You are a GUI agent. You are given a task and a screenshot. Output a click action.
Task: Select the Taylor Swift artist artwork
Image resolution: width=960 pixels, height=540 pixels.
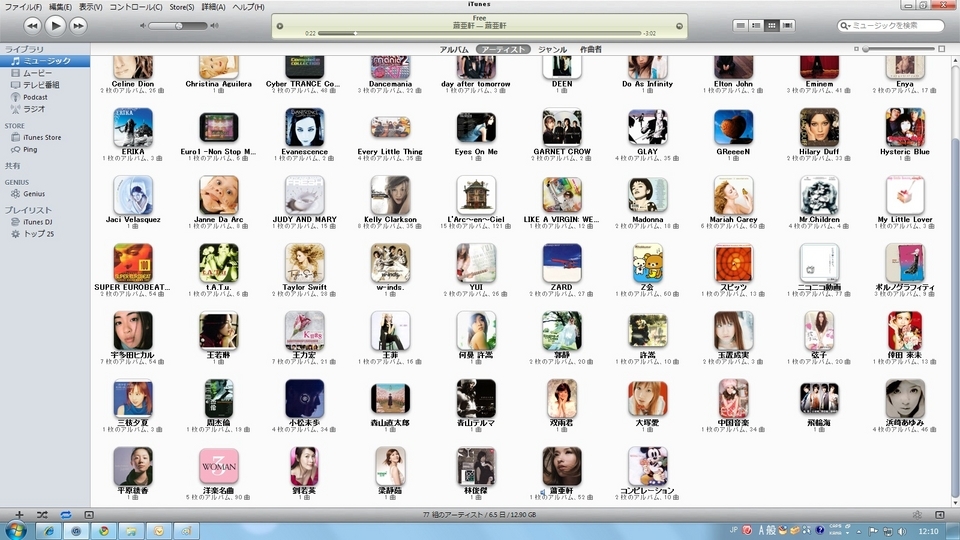304,263
